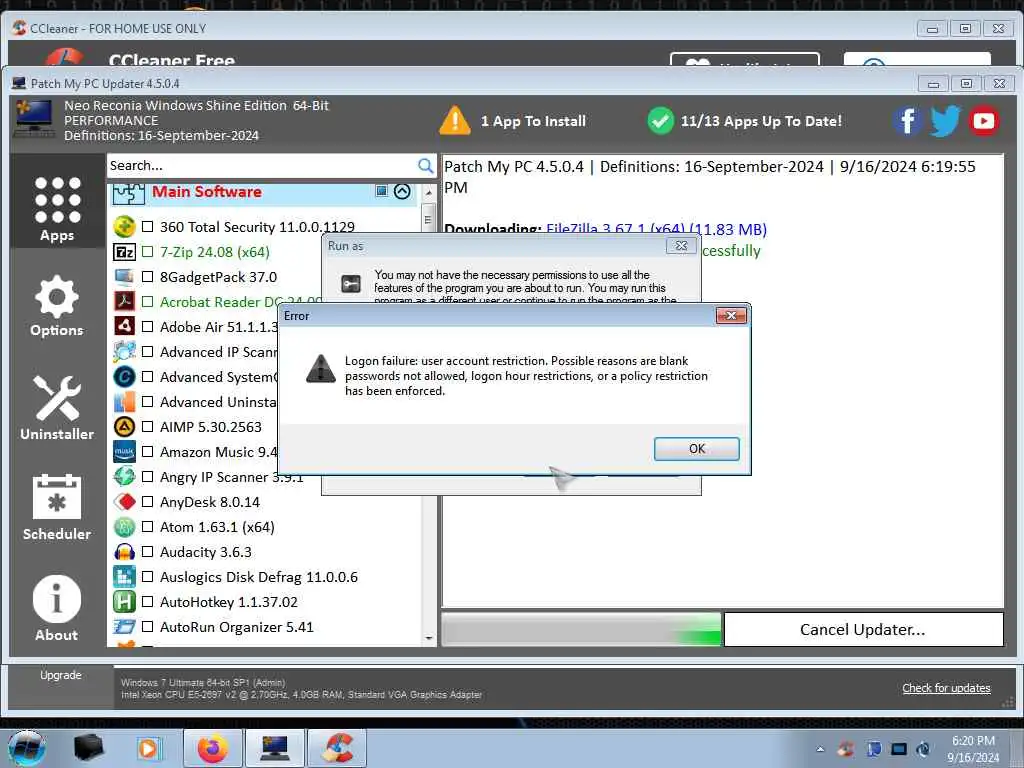Check AutoHotkey 1.1.37.02 checkbox
The image size is (1024, 768).
point(148,601)
